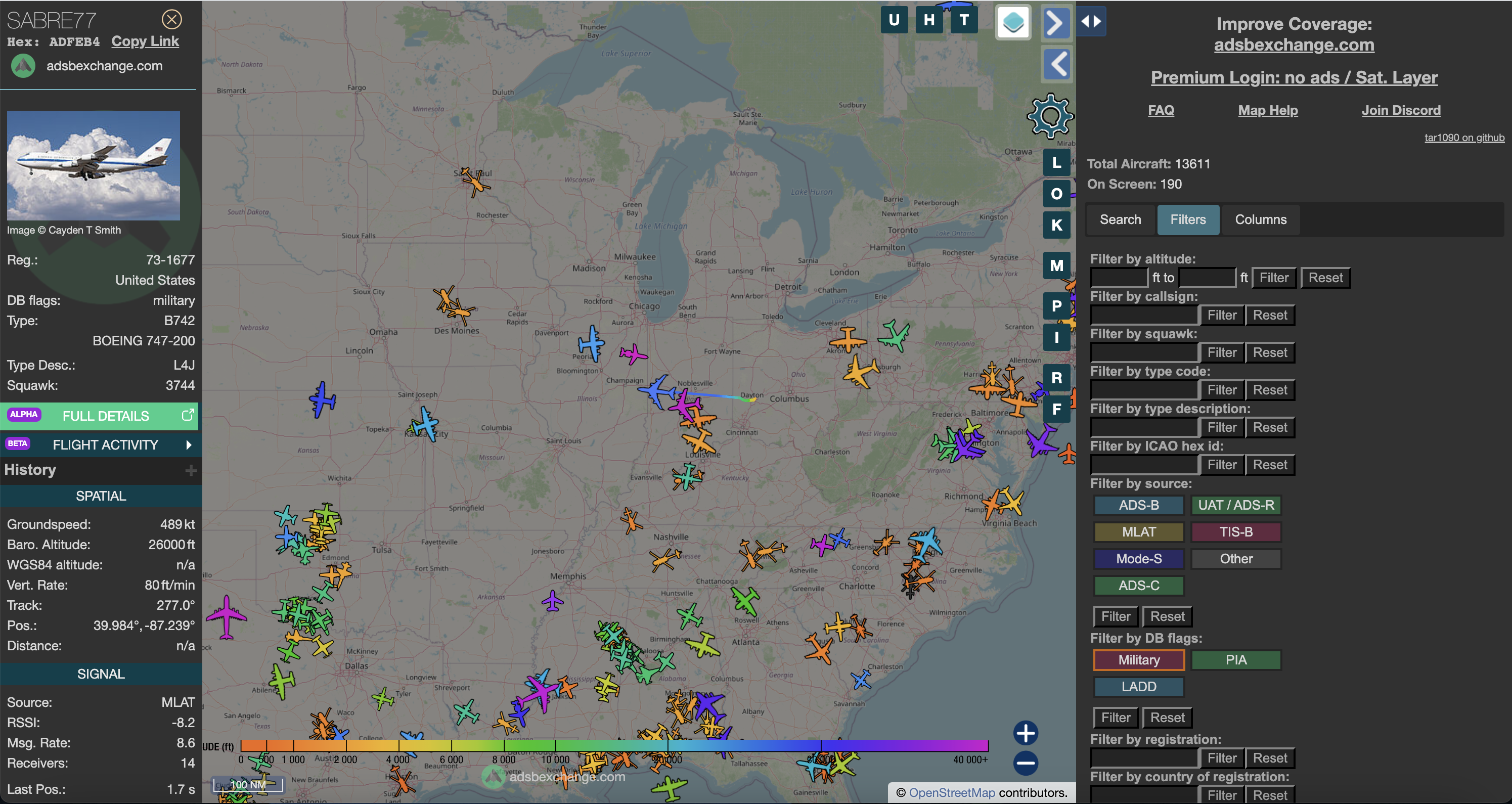
Task: Toggle the Mode-S source filter
Action: 1139,559
